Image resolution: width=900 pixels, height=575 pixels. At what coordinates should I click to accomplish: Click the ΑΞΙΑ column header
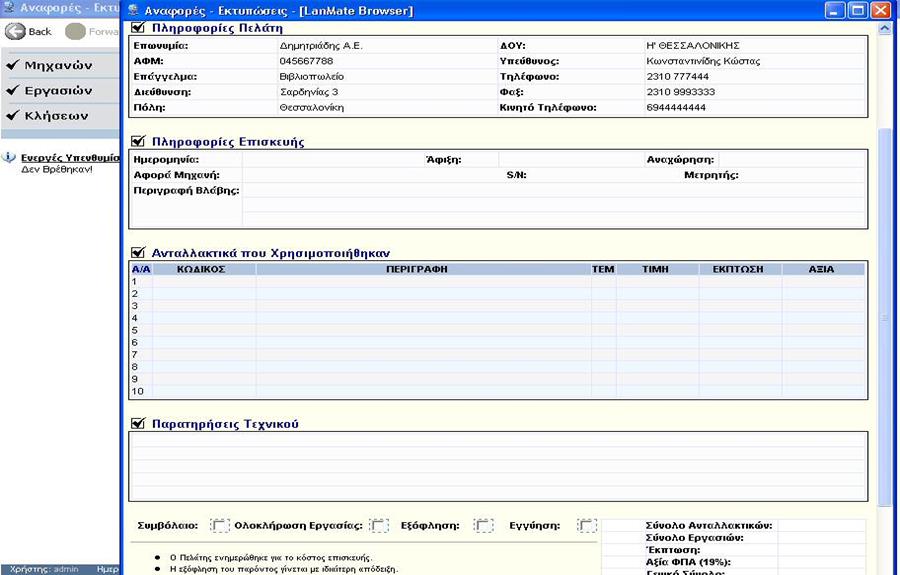coord(821,269)
